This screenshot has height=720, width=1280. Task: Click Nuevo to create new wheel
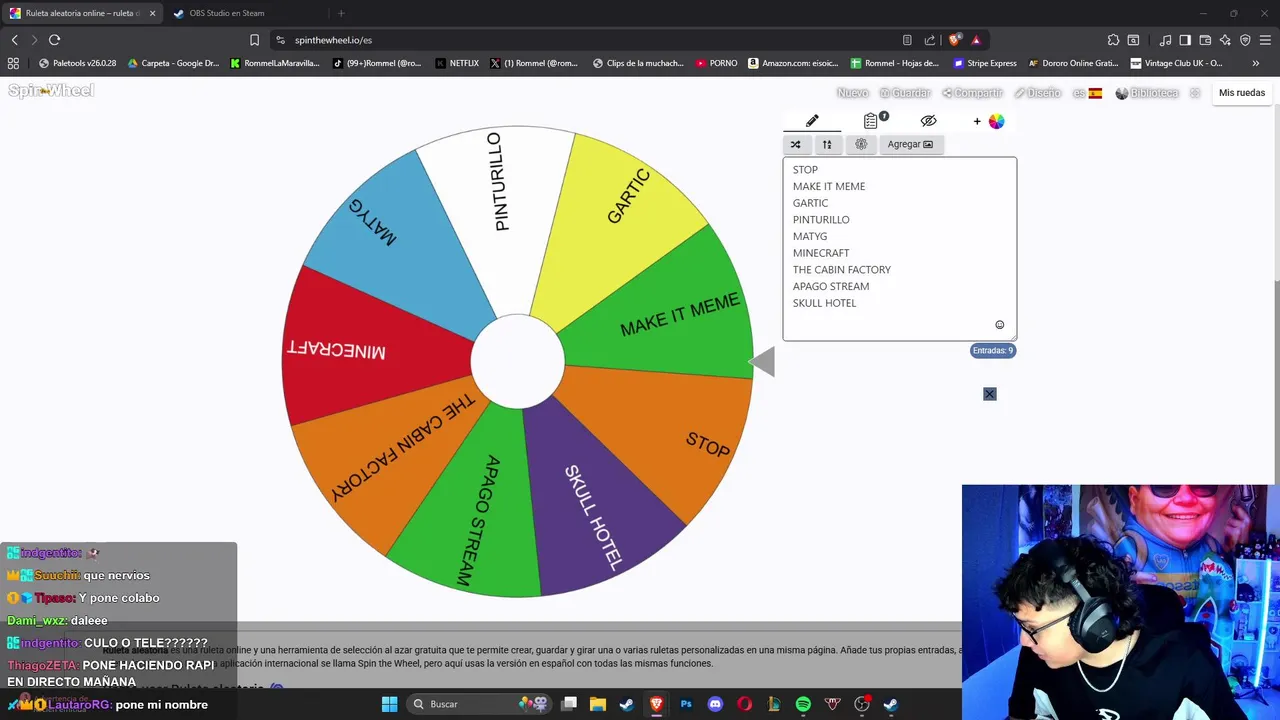pos(852,93)
